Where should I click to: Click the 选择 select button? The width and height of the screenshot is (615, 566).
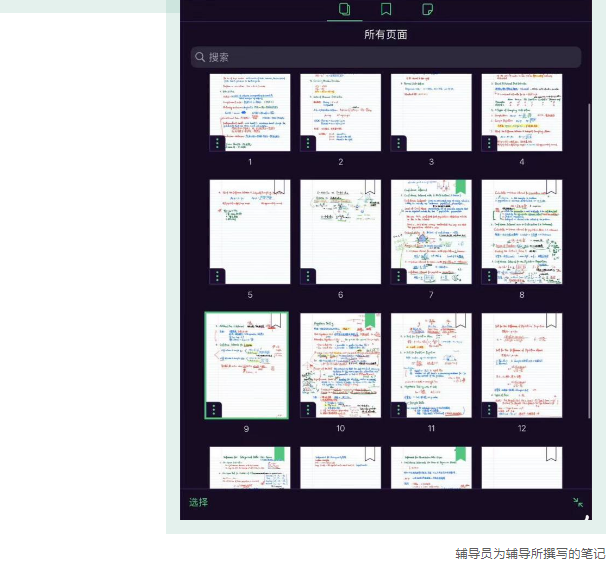(x=198, y=502)
